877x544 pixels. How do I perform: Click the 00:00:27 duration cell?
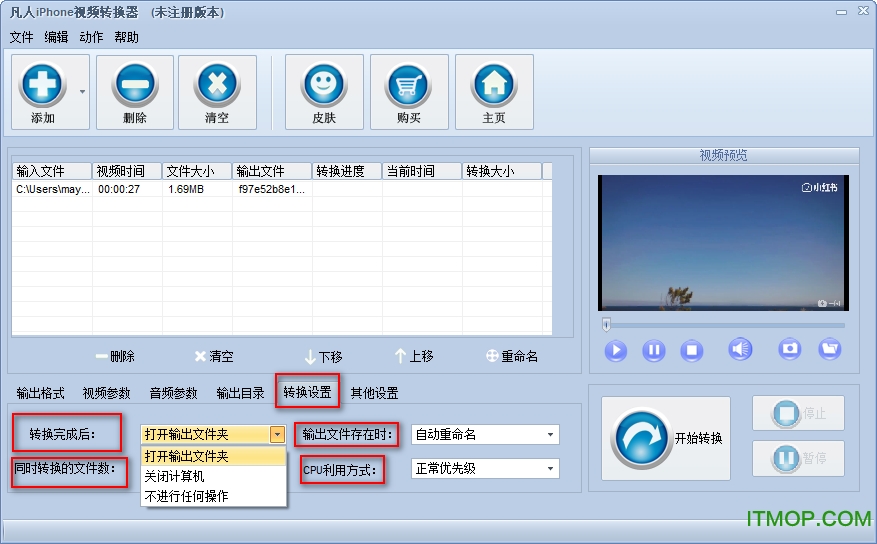[119, 189]
